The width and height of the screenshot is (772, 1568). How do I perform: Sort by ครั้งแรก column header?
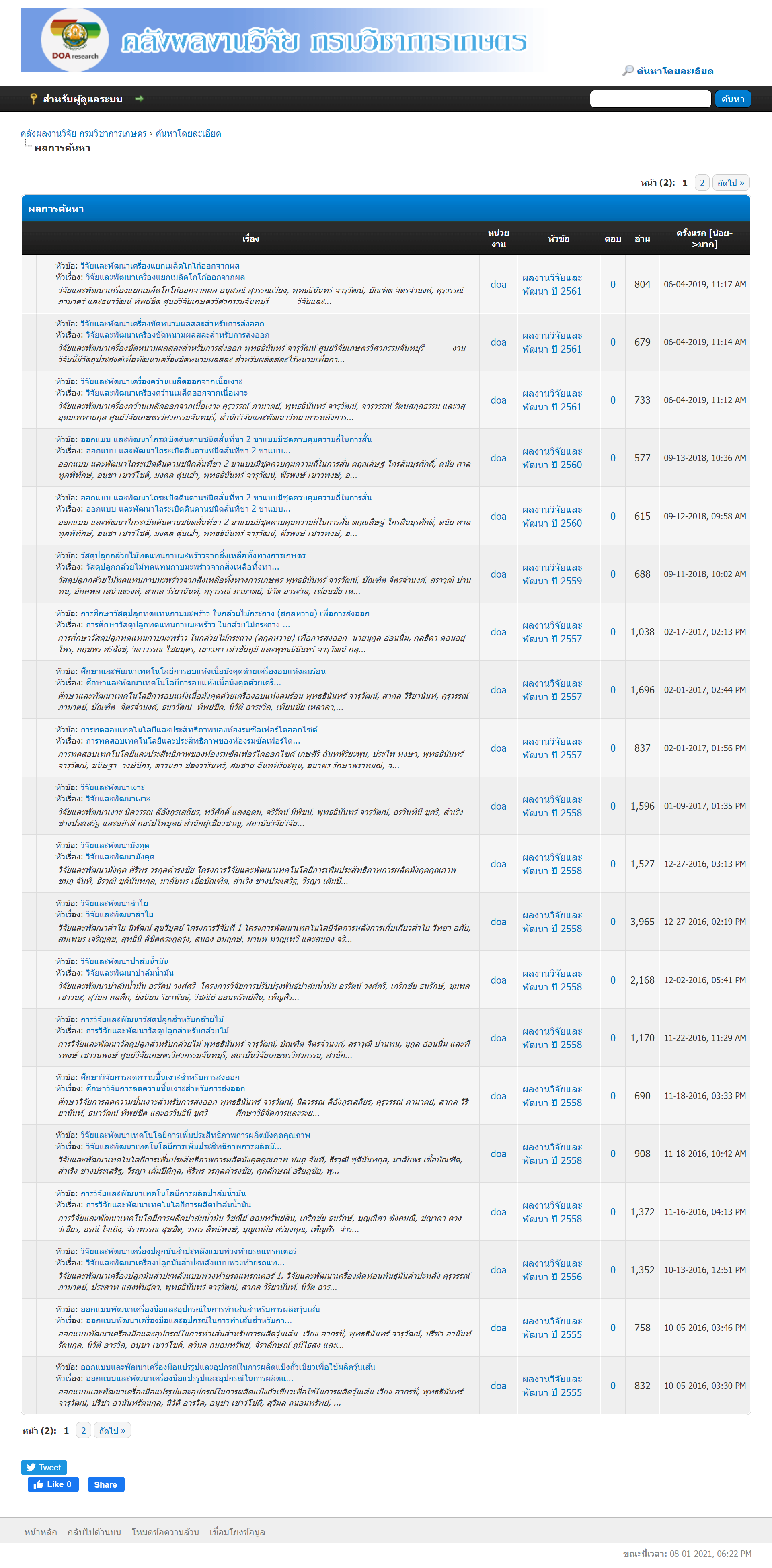pyautogui.click(x=704, y=239)
